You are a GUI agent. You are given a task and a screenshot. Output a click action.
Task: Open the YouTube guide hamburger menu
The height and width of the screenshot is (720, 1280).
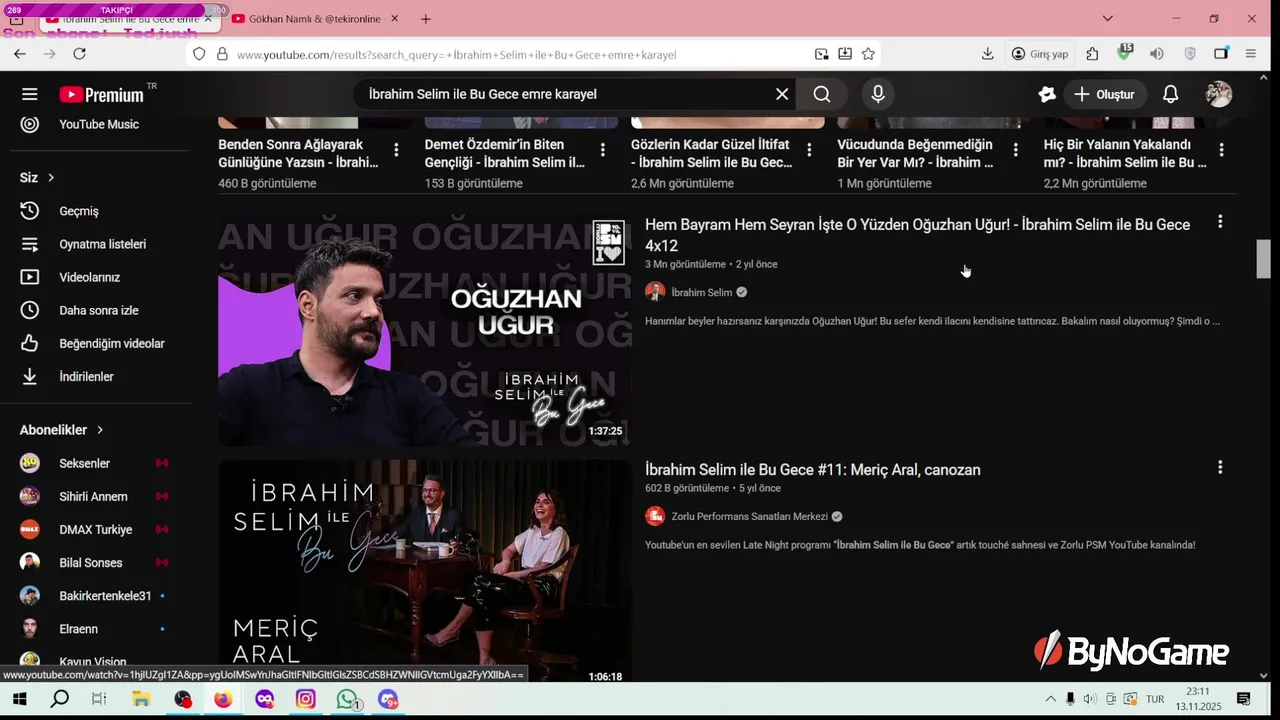[29, 94]
